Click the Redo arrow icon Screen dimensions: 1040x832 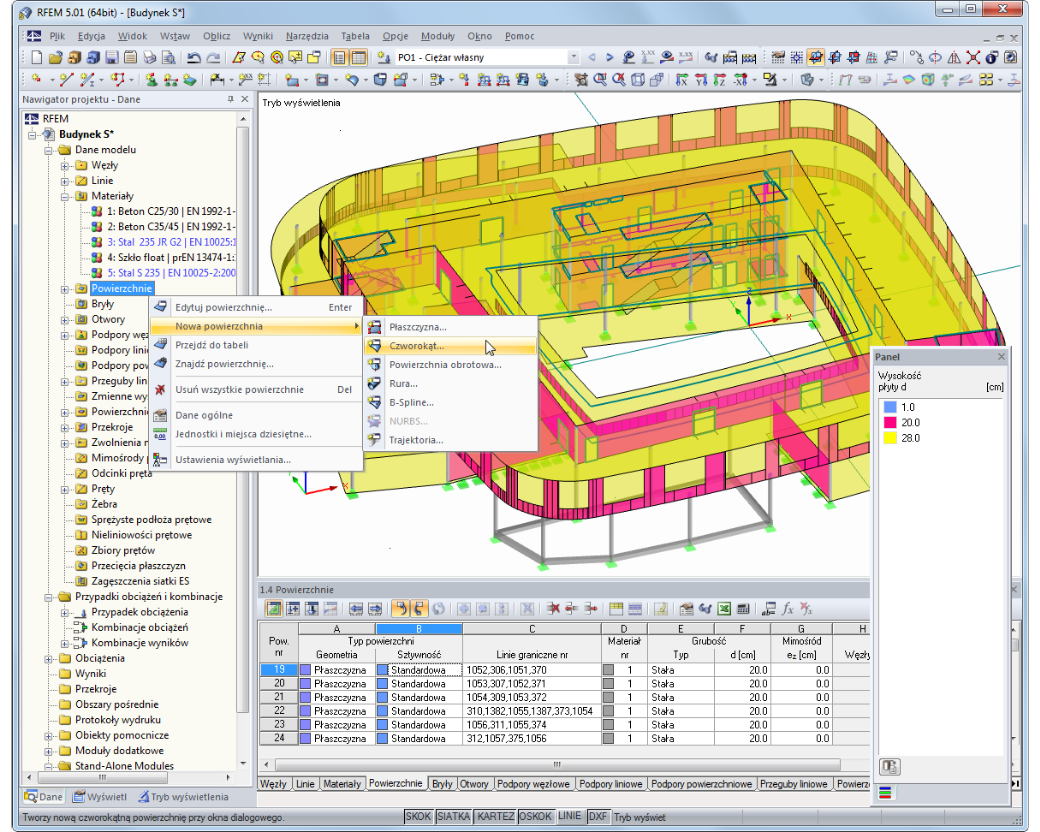[213, 58]
